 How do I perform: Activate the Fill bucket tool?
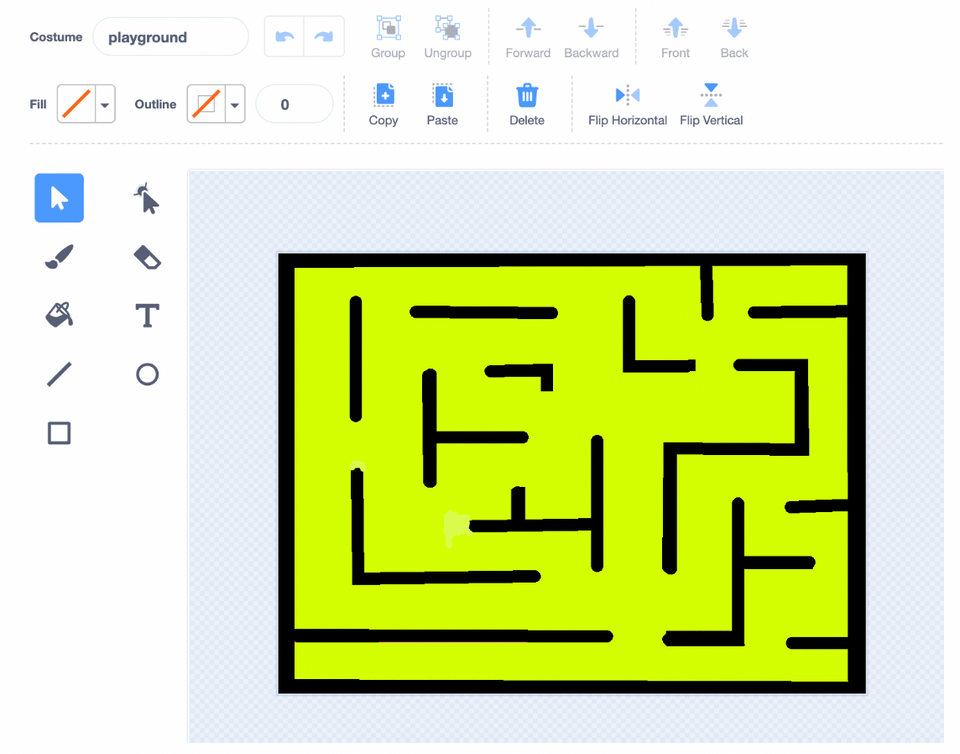point(58,314)
